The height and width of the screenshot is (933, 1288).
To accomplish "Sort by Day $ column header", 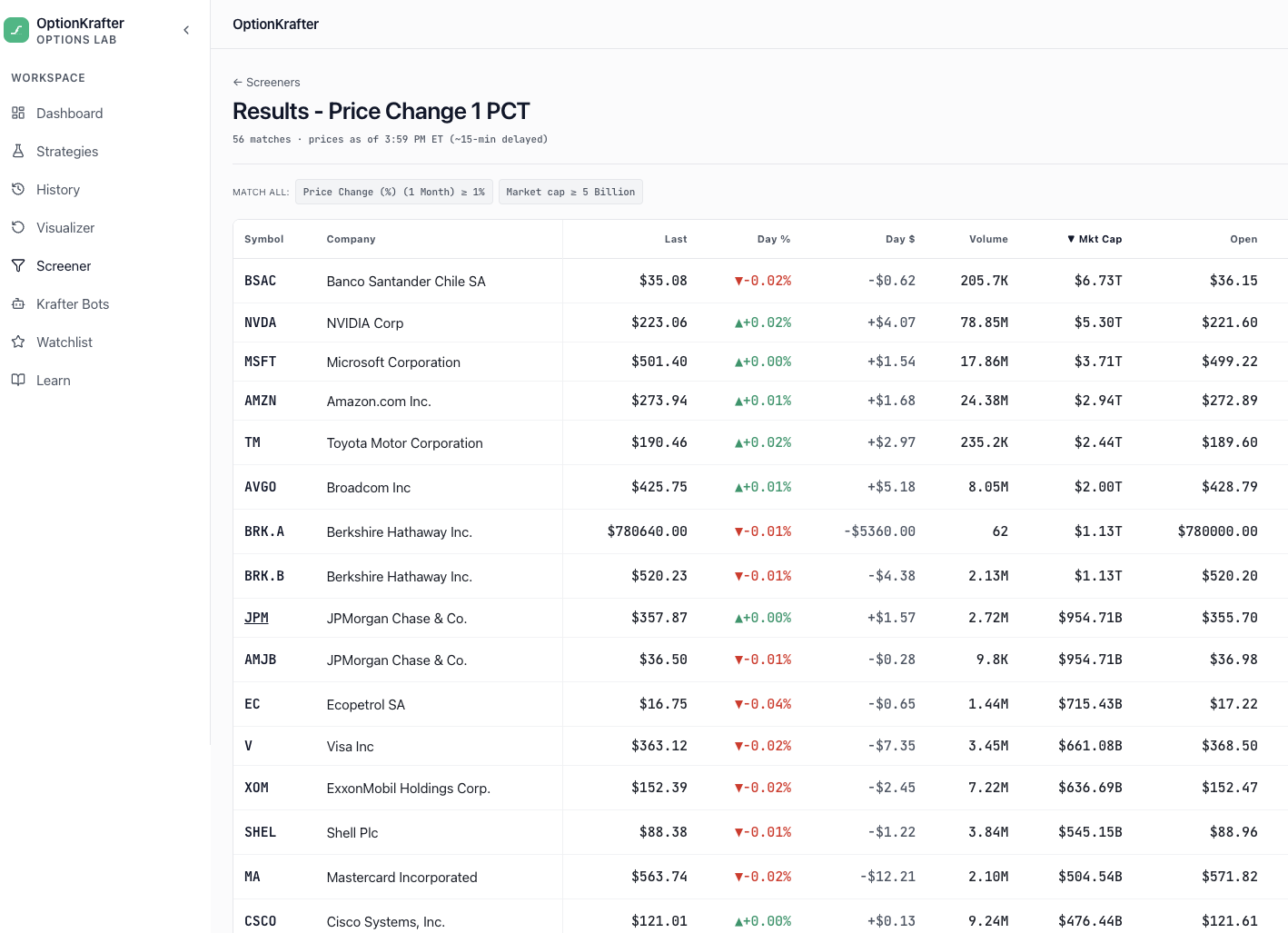I will coord(900,239).
